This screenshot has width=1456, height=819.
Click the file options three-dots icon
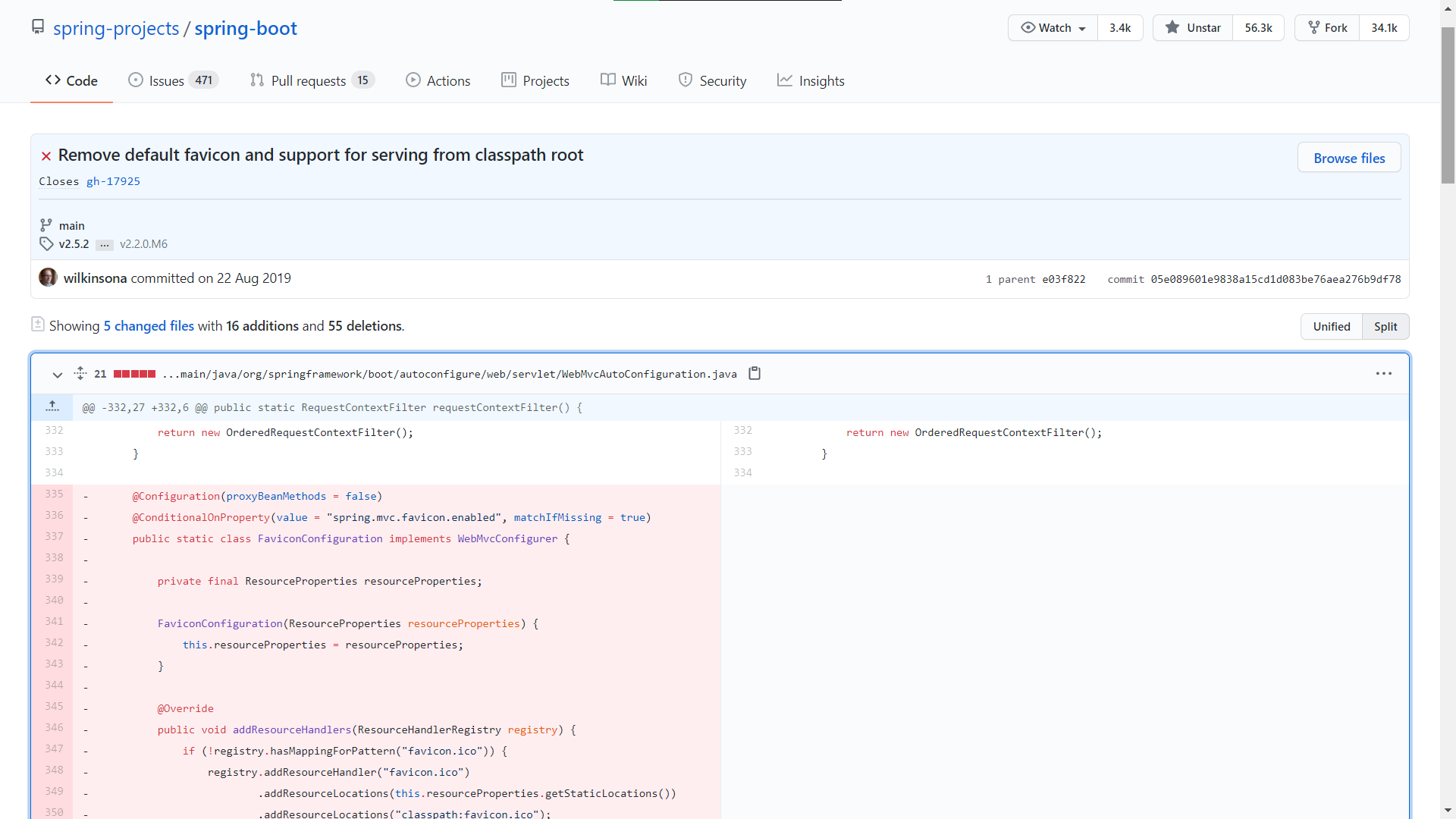(x=1383, y=373)
